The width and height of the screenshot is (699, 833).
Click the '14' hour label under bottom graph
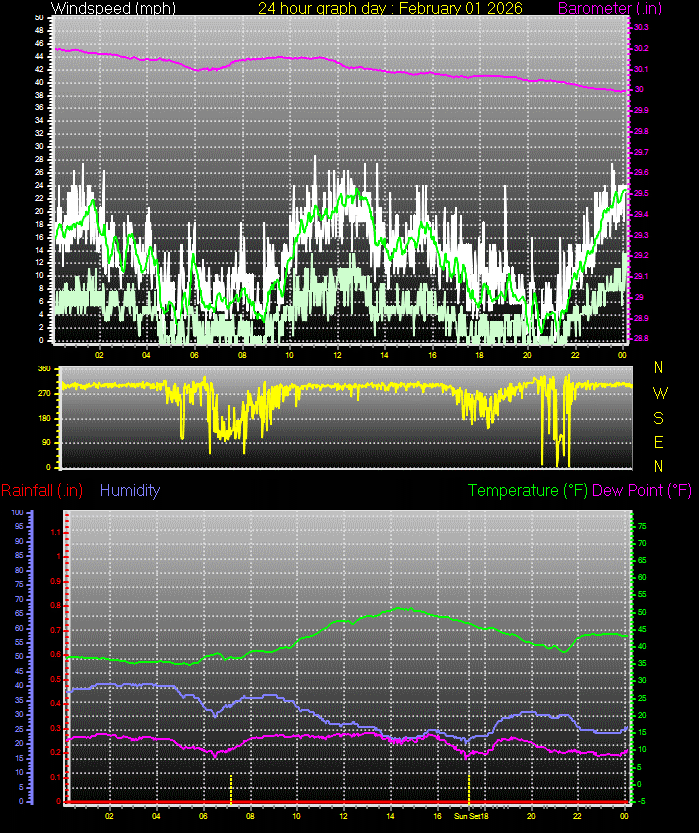tap(390, 816)
